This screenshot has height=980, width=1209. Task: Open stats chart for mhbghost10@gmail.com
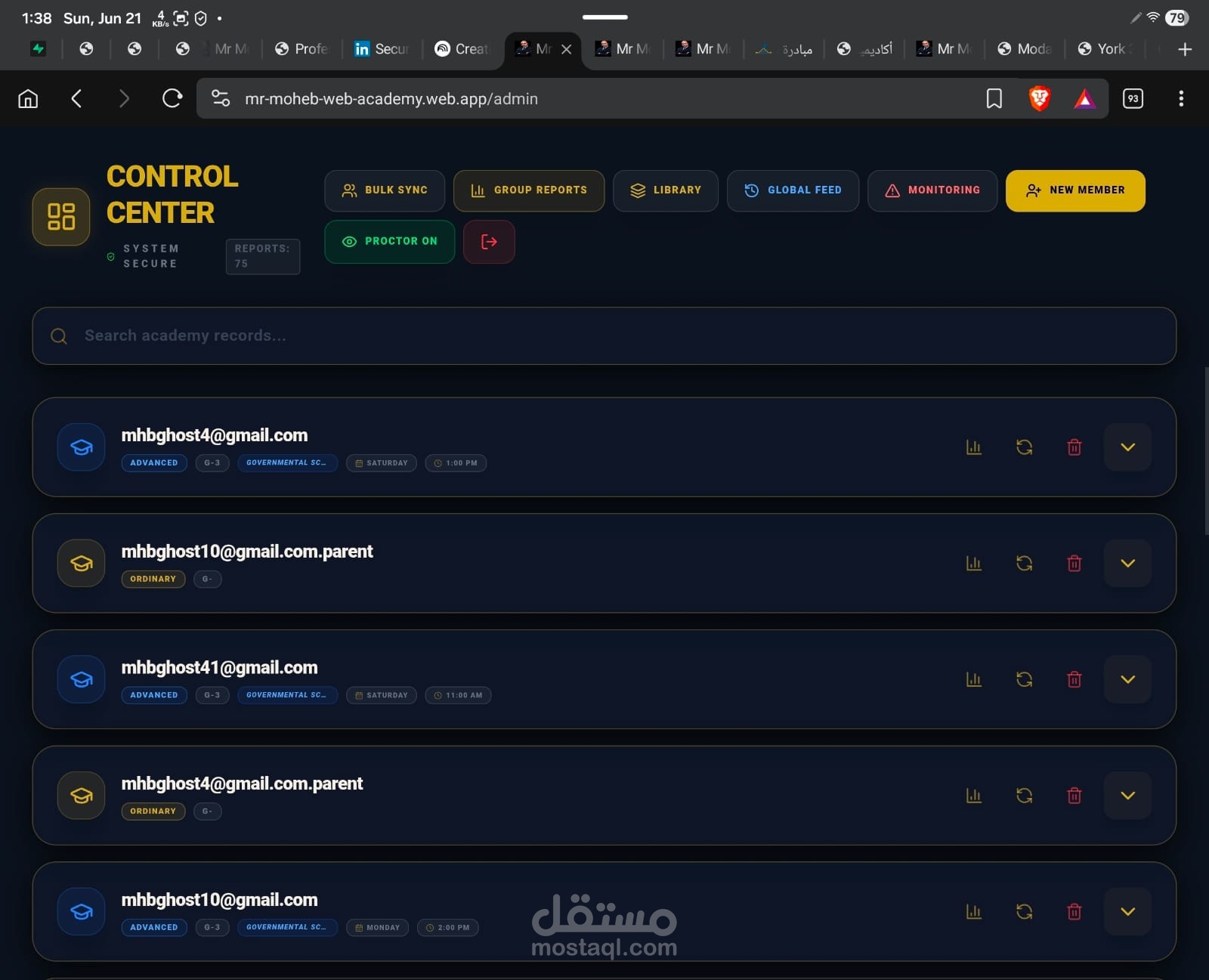(974, 912)
